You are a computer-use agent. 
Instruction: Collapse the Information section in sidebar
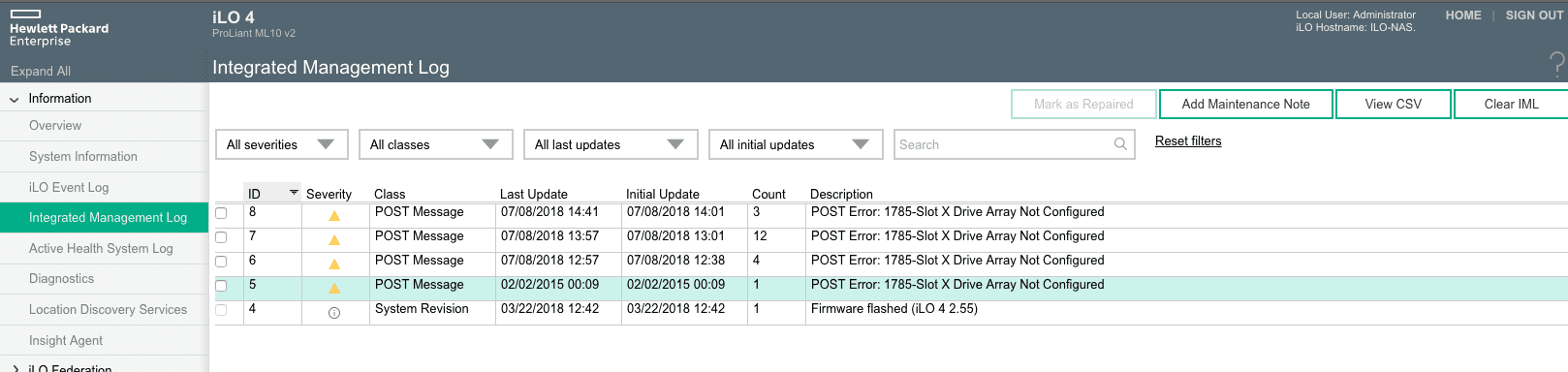(x=15, y=99)
